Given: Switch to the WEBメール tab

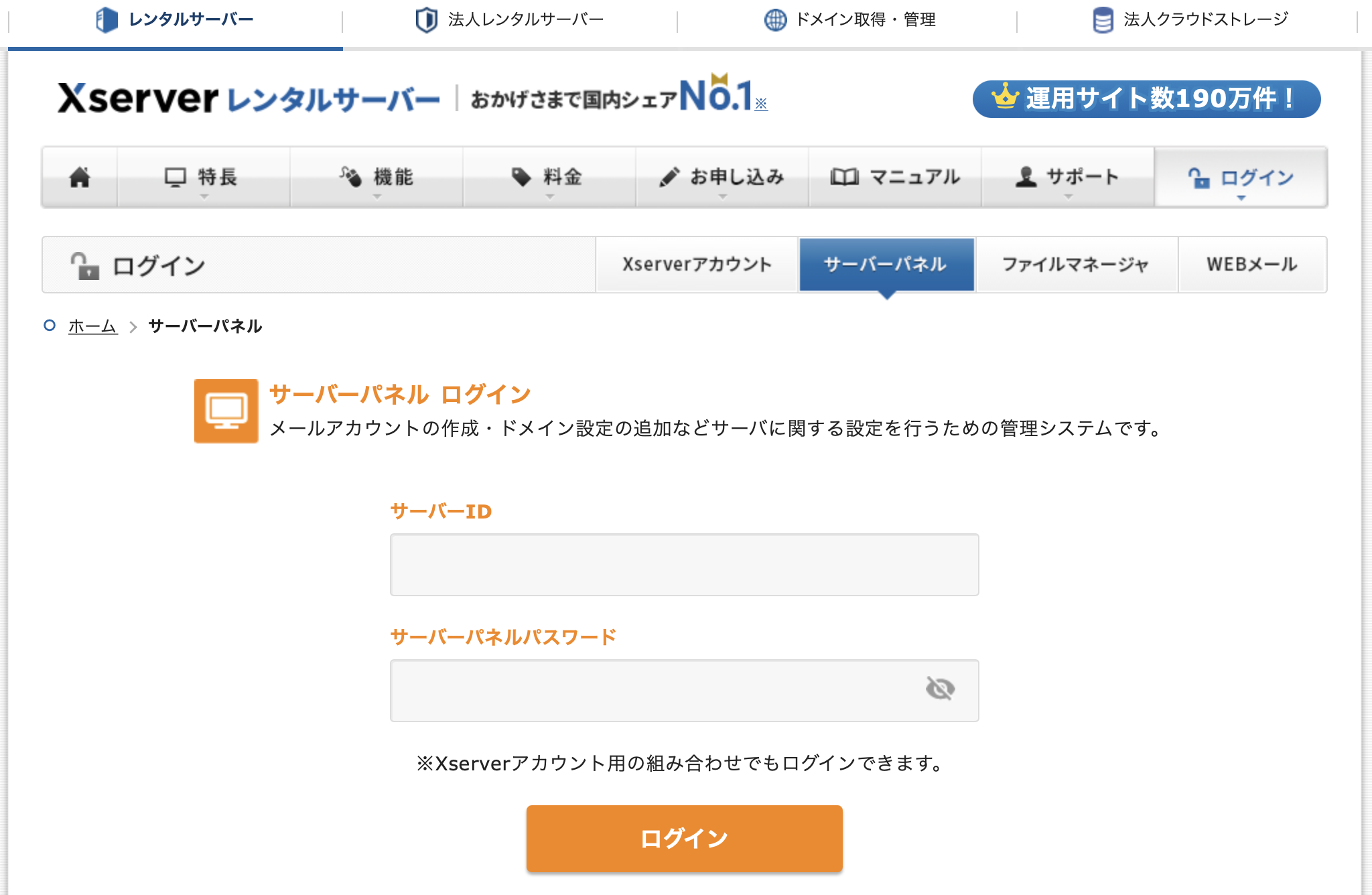Looking at the screenshot, I should [x=1252, y=265].
